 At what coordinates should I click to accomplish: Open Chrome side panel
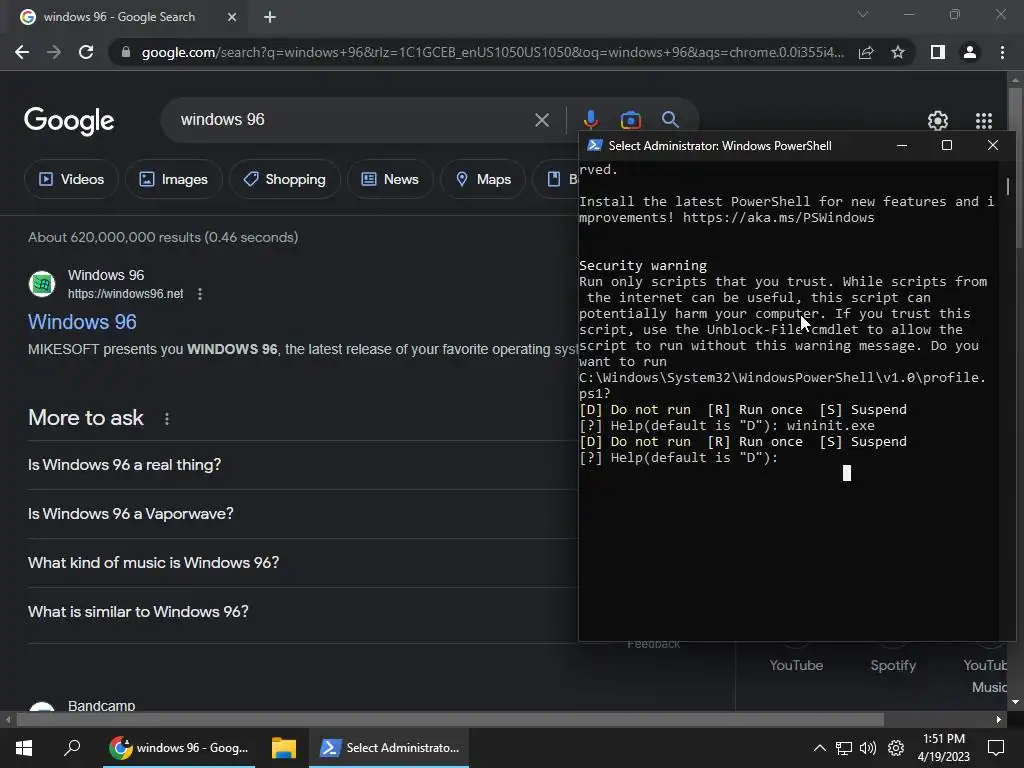click(x=938, y=52)
